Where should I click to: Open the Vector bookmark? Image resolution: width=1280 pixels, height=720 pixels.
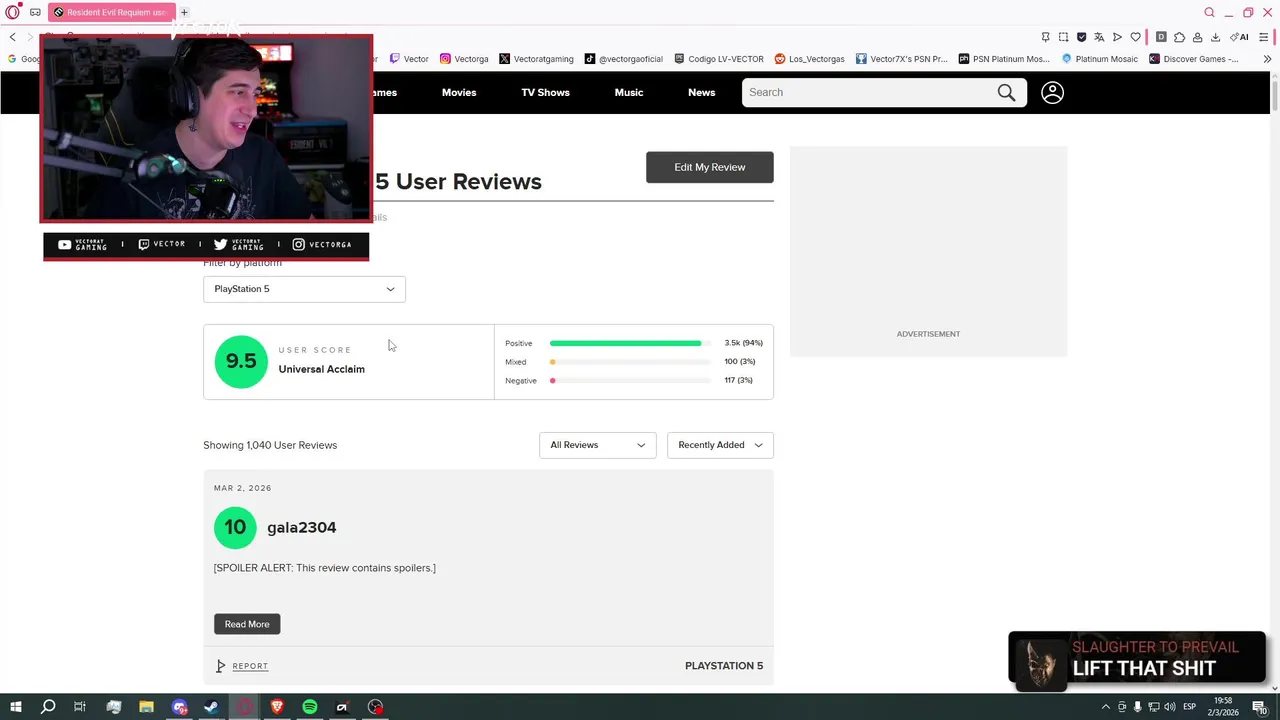click(409, 59)
